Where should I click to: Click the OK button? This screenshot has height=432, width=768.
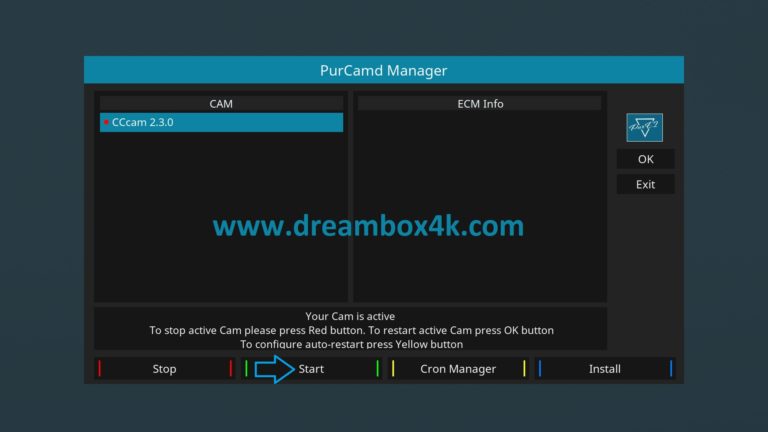coord(646,159)
